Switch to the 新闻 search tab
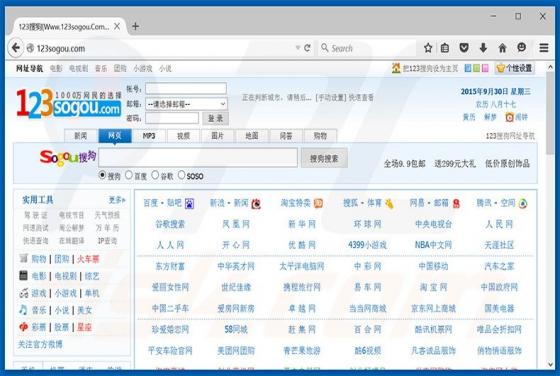 (x=81, y=136)
